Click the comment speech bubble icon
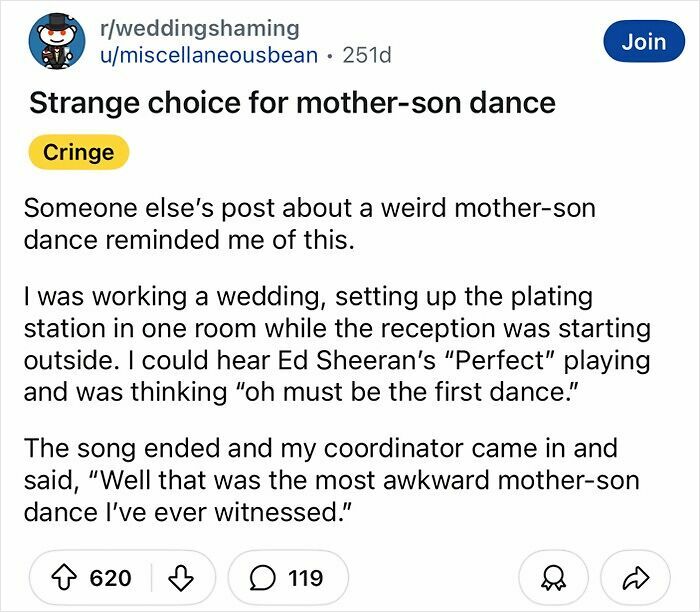Image resolution: width=700 pixels, height=612 pixels. (x=265, y=578)
